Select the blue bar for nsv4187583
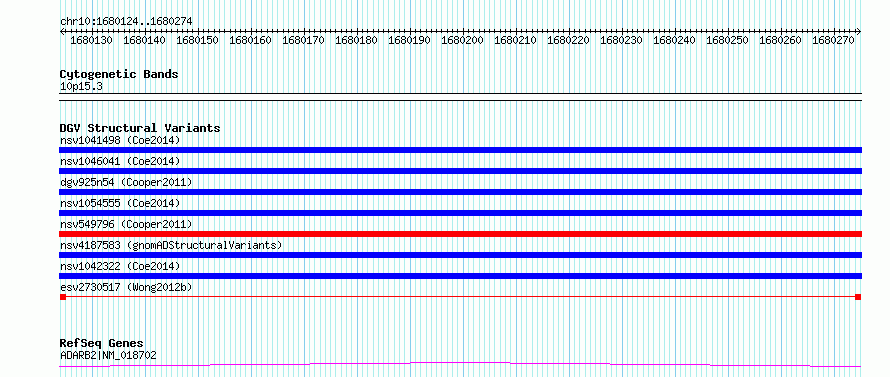 click(x=460, y=255)
